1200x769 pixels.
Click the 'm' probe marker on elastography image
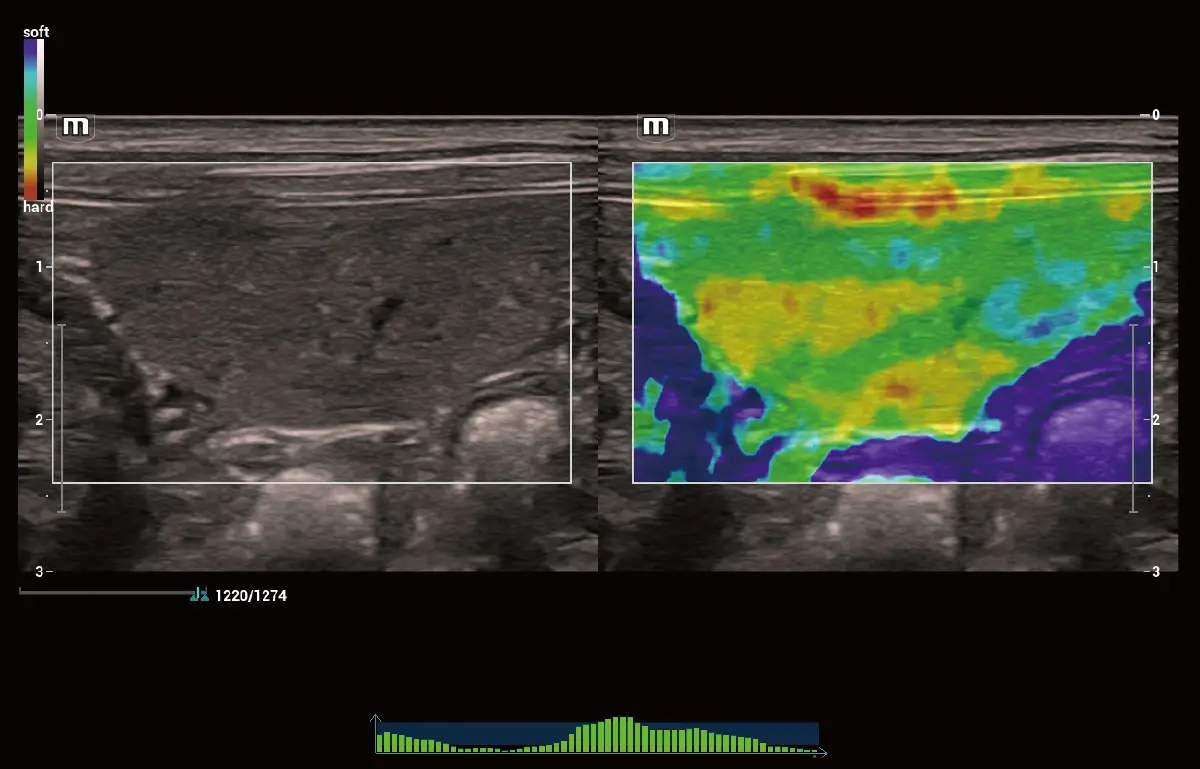(x=655, y=127)
